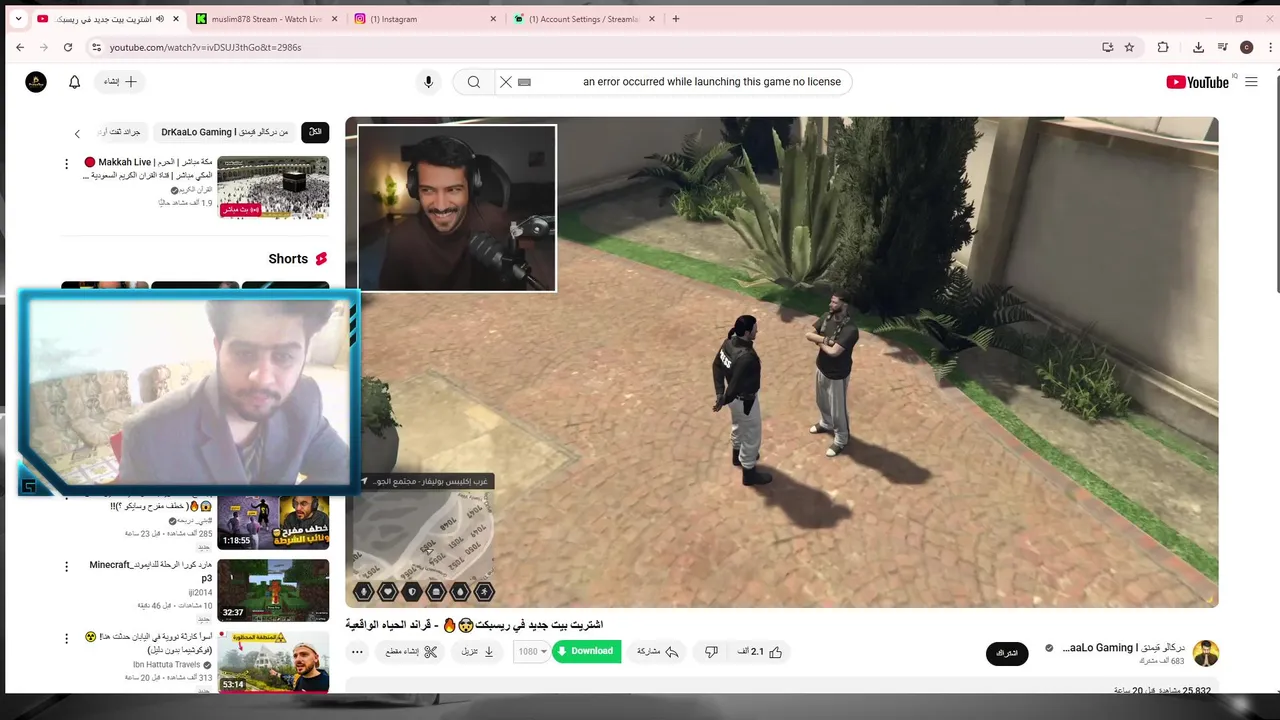Open options menu for the Minecraft video
This screenshot has height=720, width=1280.
[x=67, y=566]
